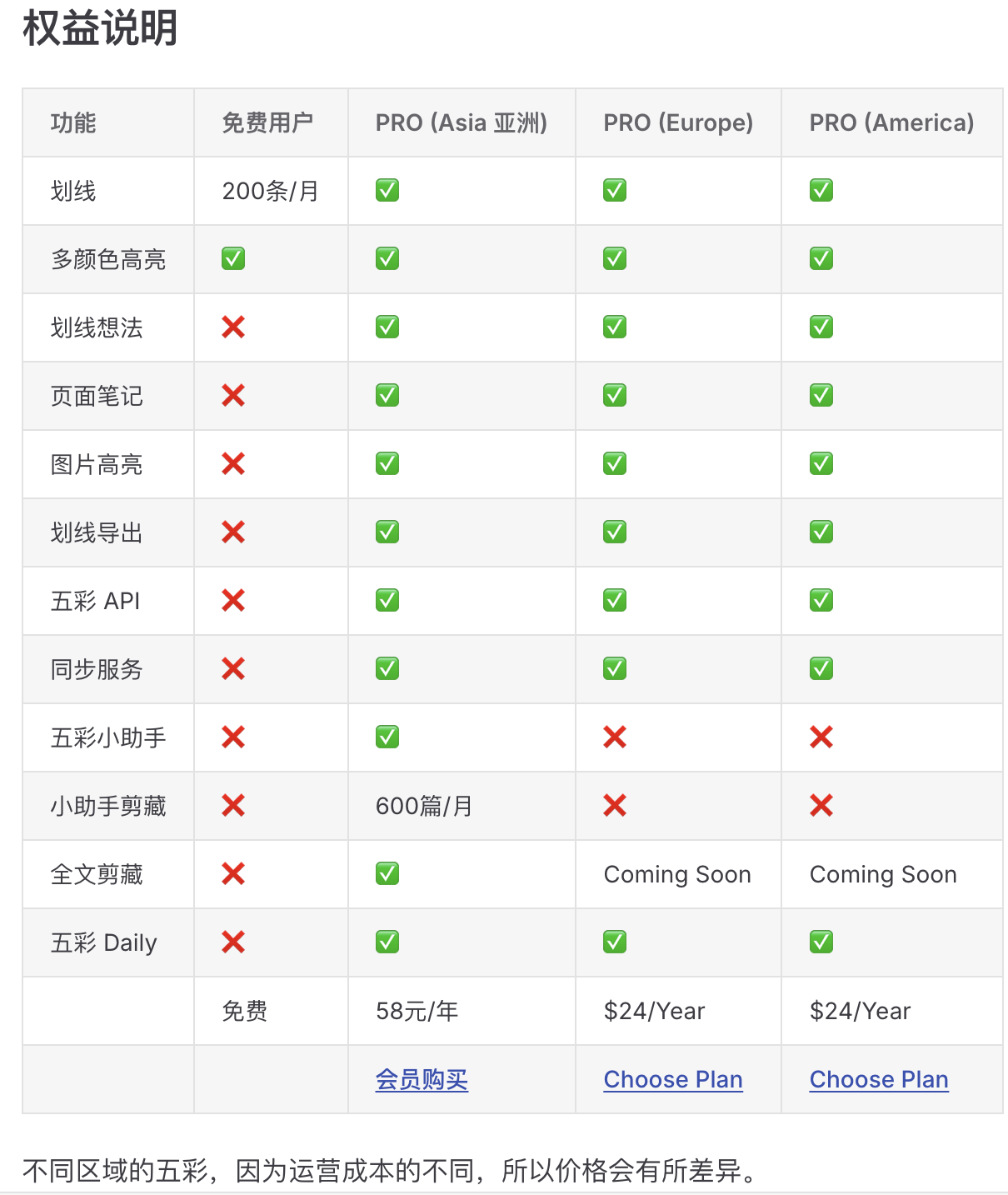Click green check for 多颜色高亮 under PRO Europe
Image resolution: width=1008 pixels, height=1195 pixels.
pyautogui.click(x=615, y=259)
